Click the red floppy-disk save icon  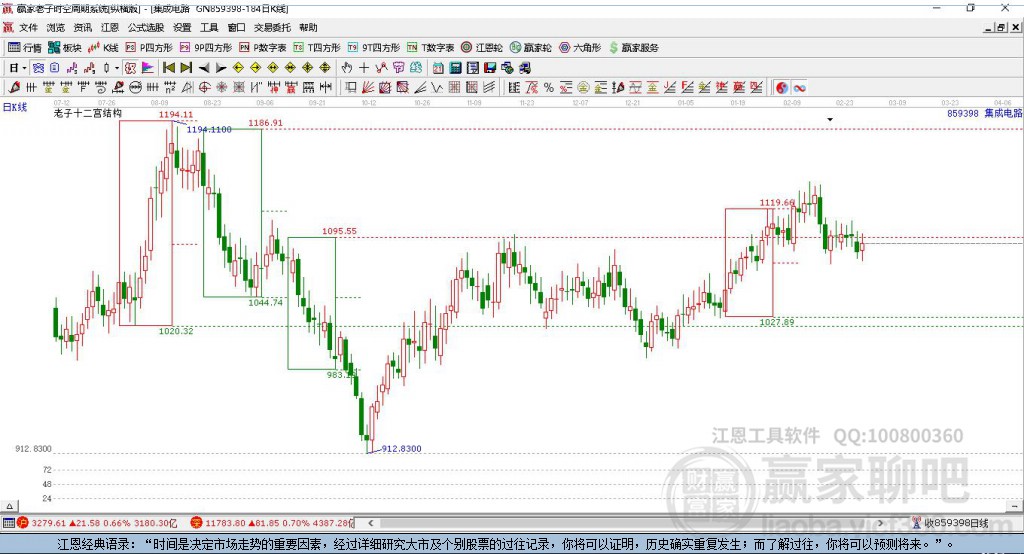(490, 68)
